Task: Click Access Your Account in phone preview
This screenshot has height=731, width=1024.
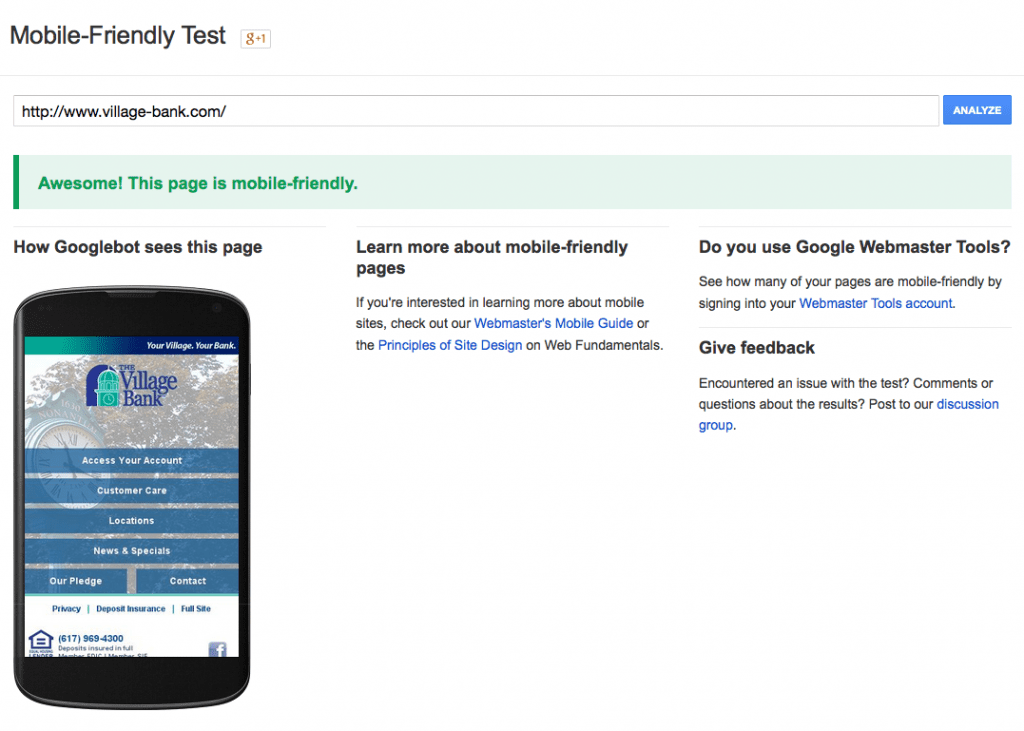Action: 131,461
